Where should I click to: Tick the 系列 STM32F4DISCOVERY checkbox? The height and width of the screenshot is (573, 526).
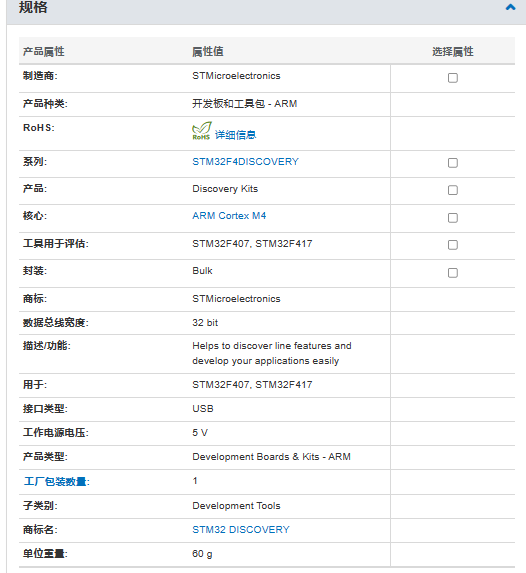click(453, 163)
